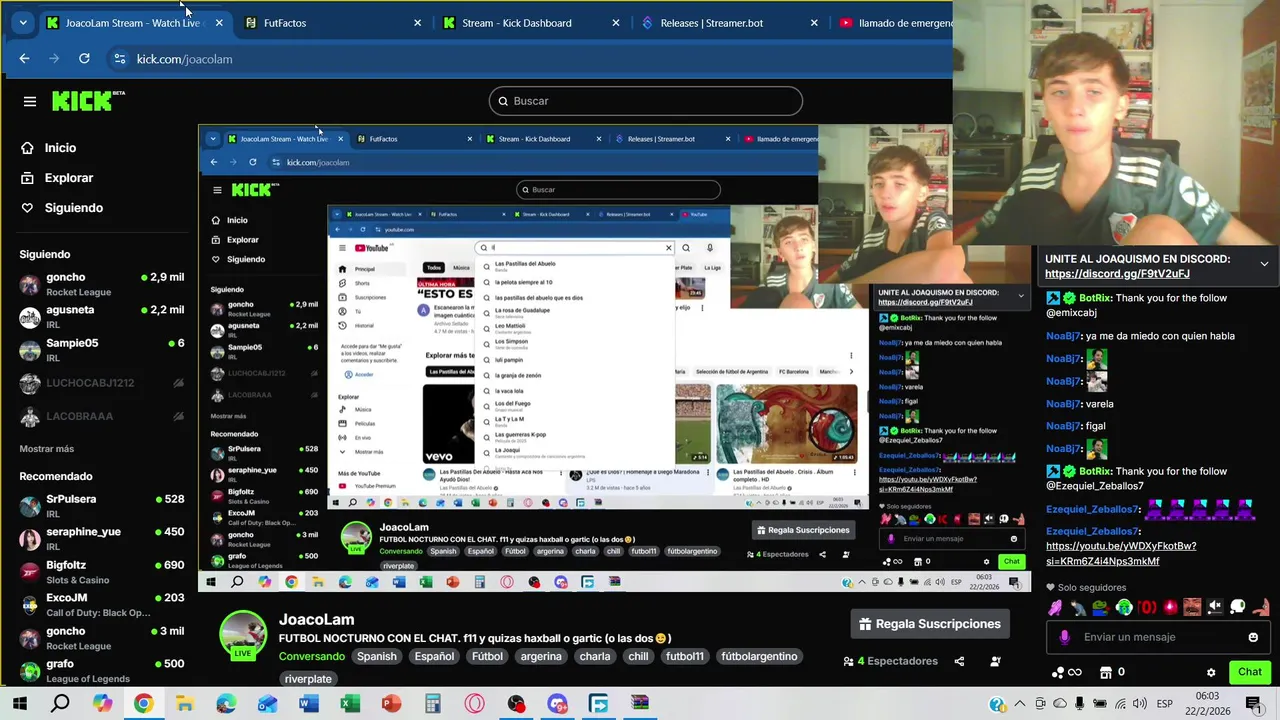The height and width of the screenshot is (720, 1280).
Task: Go back in Chrome
Action: (24, 59)
